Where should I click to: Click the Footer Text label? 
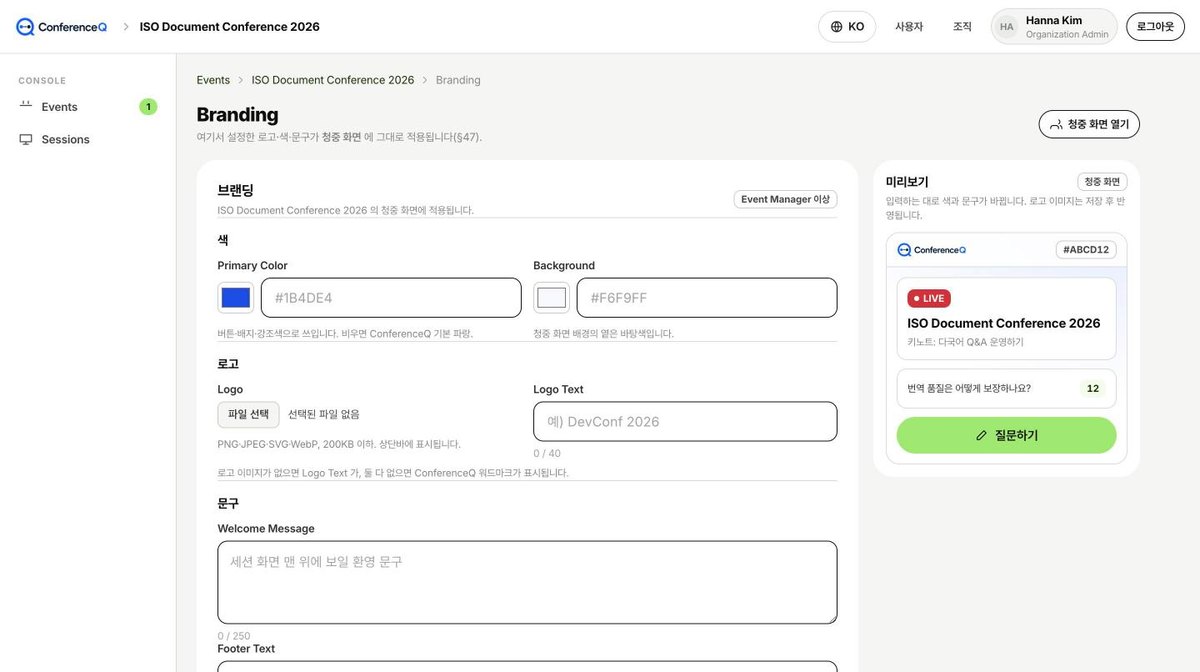(x=246, y=649)
